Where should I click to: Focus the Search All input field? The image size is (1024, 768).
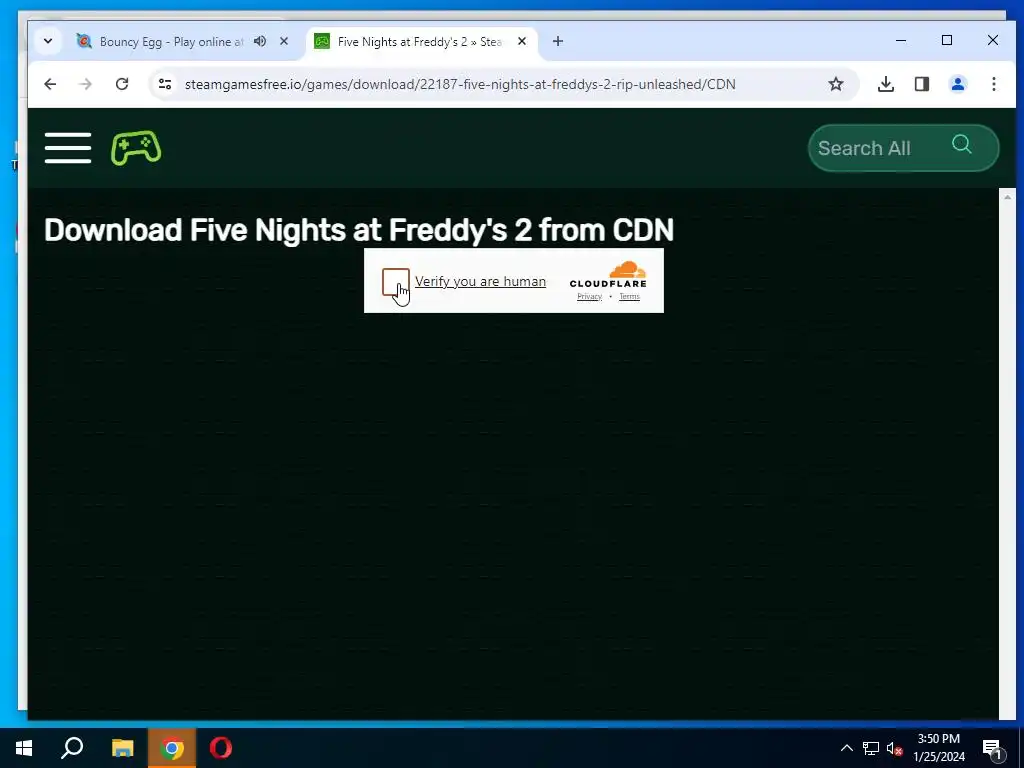point(903,148)
